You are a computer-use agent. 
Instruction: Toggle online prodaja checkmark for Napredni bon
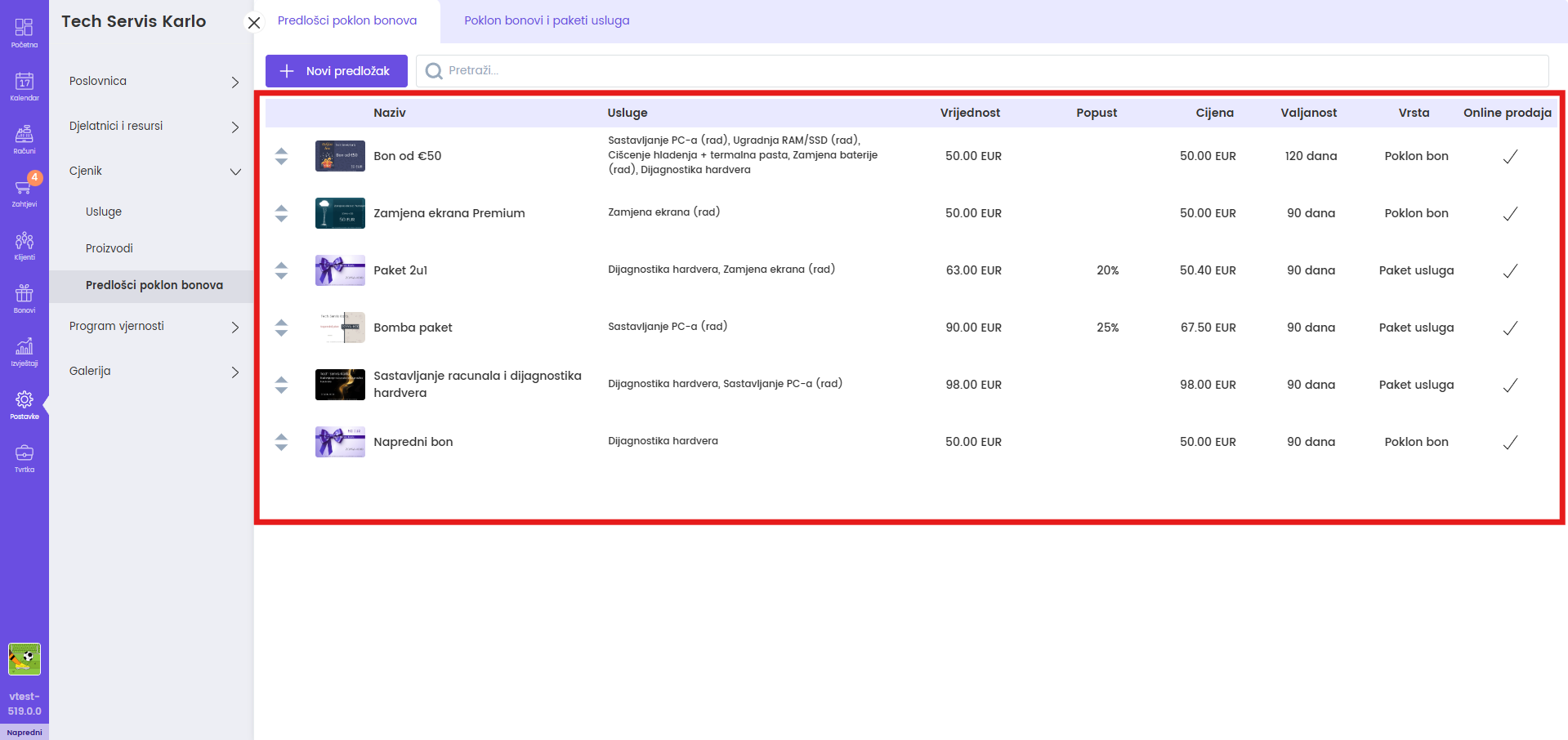1510,442
